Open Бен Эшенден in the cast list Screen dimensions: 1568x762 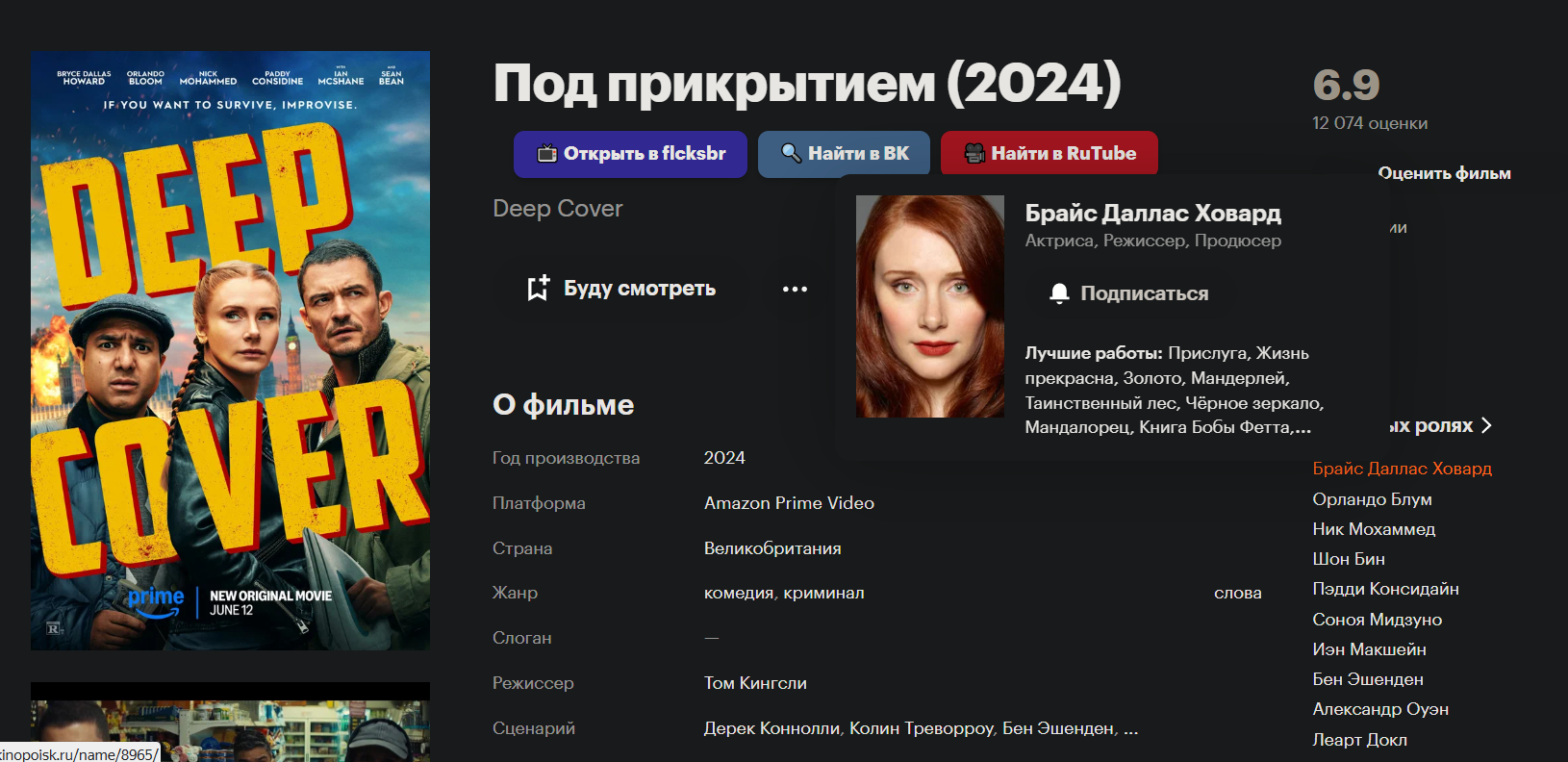point(1368,679)
